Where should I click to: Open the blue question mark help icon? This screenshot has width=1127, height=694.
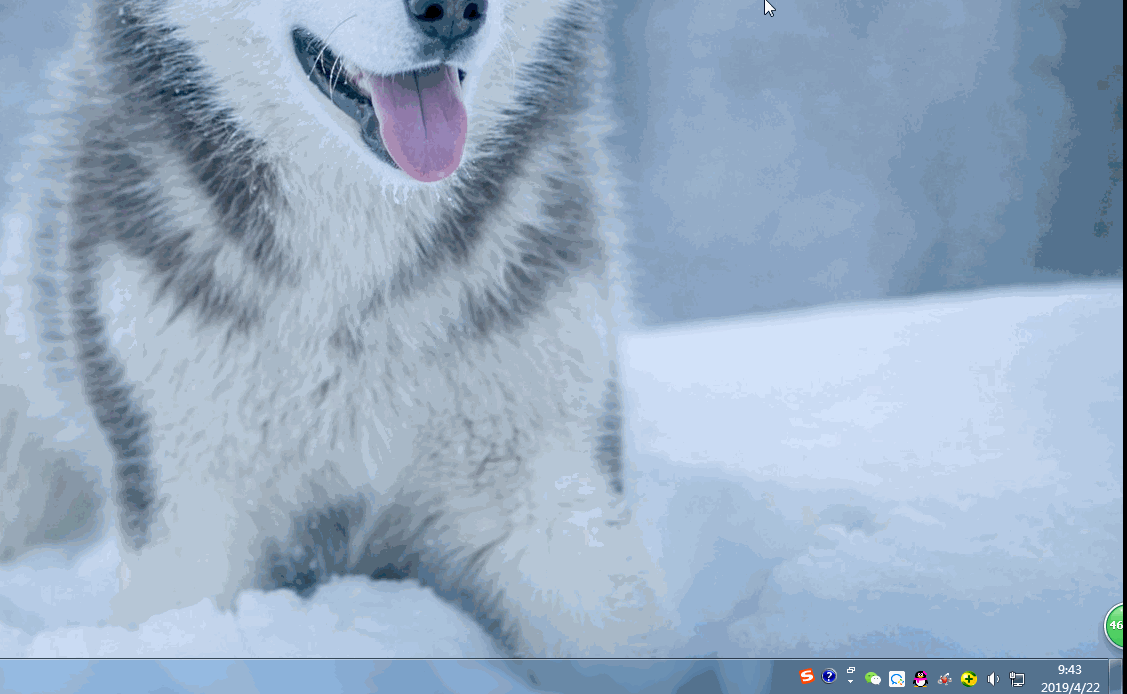(x=829, y=676)
